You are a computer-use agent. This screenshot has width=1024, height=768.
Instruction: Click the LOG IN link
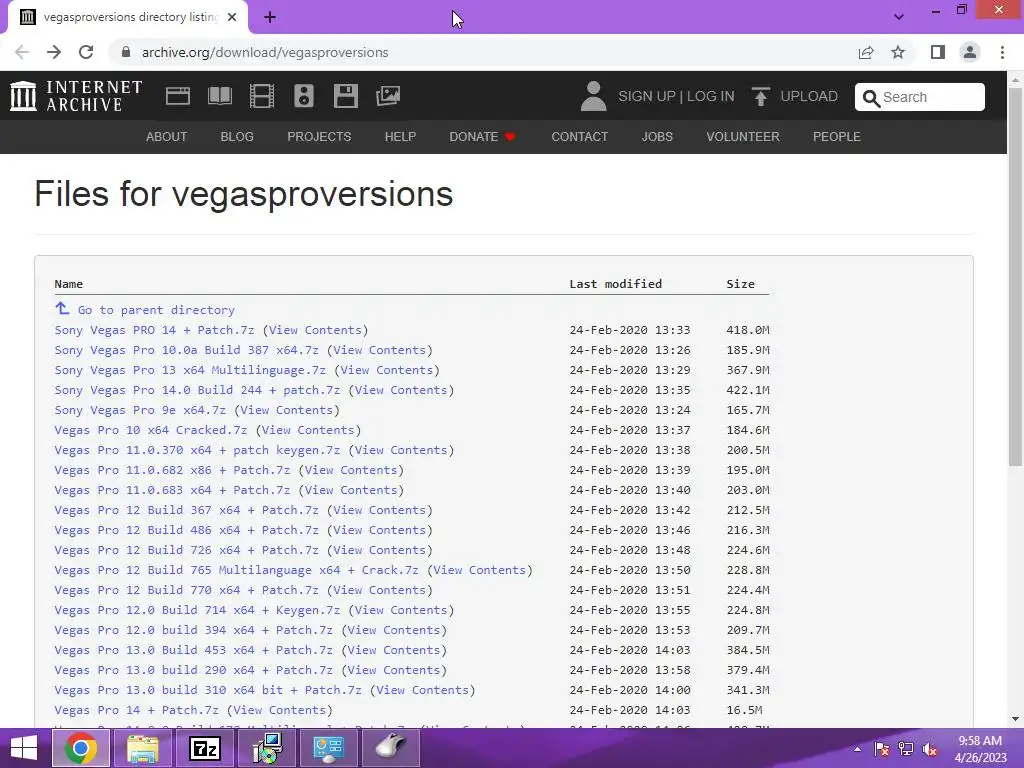(711, 96)
